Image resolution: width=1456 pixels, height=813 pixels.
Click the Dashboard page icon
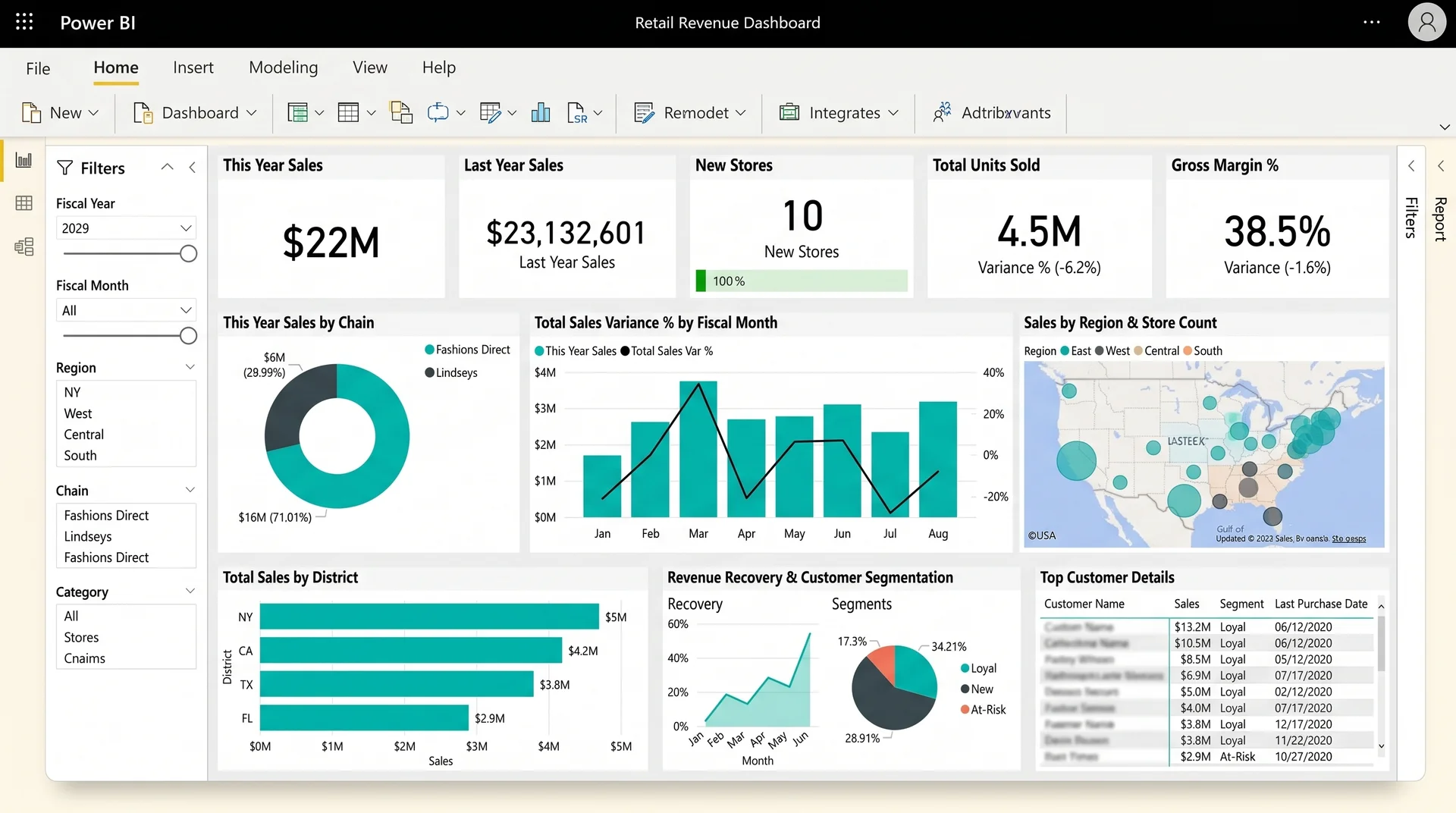tap(143, 113)
